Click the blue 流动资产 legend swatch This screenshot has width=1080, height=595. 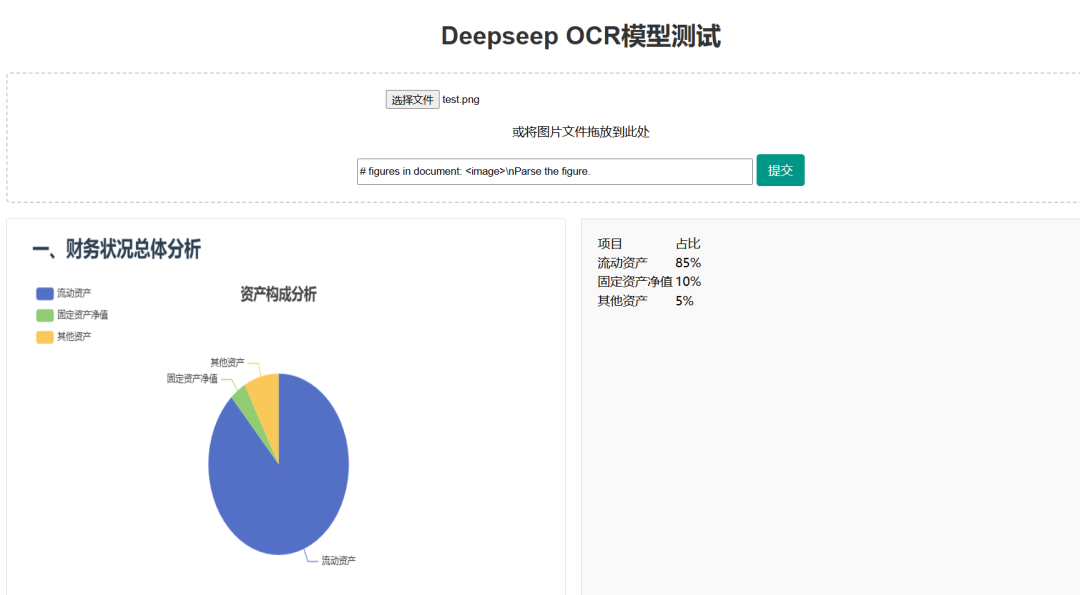[x=45, y=293]
